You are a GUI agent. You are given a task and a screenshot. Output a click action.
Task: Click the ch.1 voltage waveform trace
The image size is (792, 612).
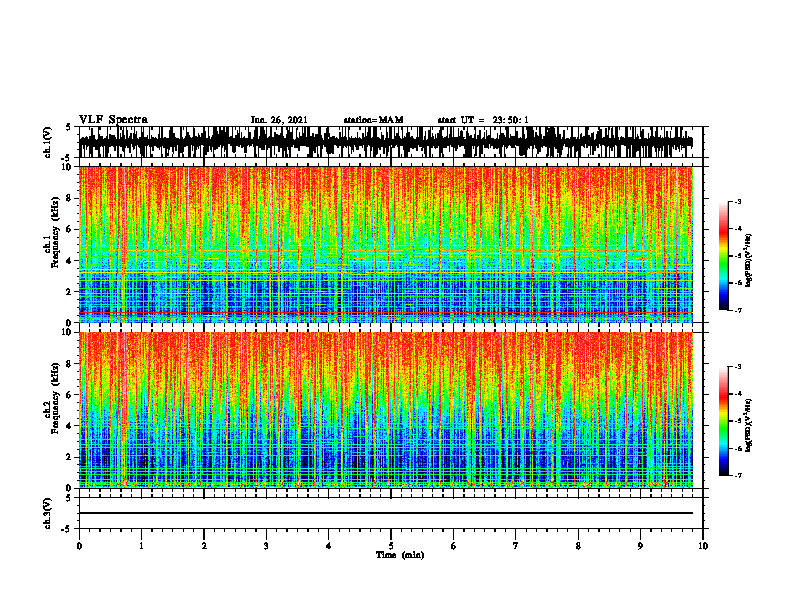(x=386, y=142)
